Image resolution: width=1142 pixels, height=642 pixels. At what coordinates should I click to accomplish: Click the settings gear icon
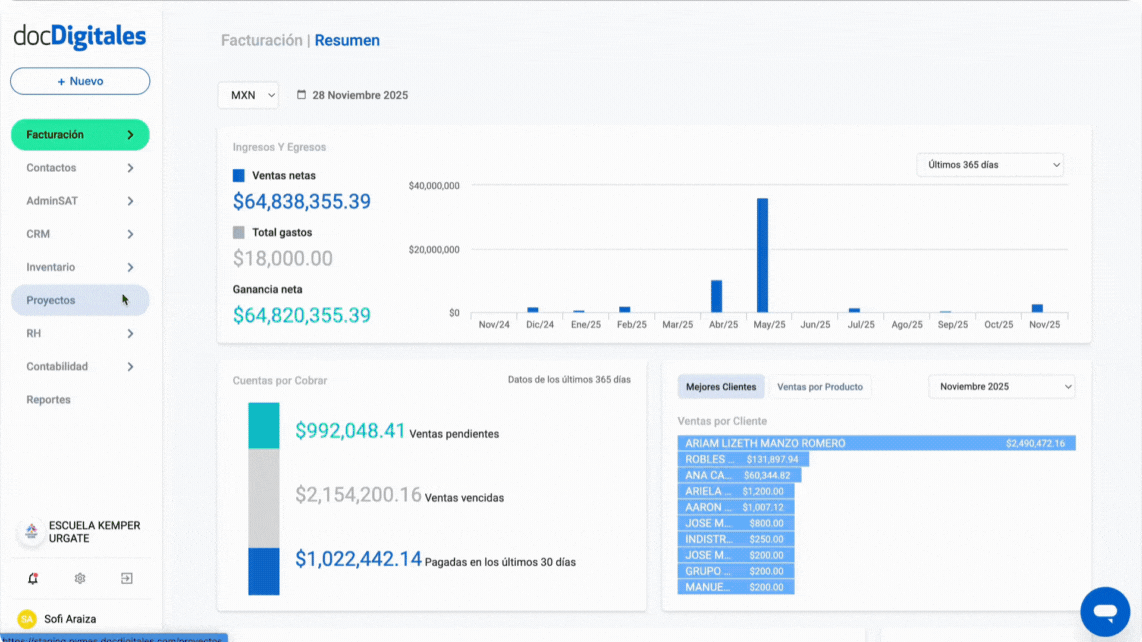coord(79,578)
